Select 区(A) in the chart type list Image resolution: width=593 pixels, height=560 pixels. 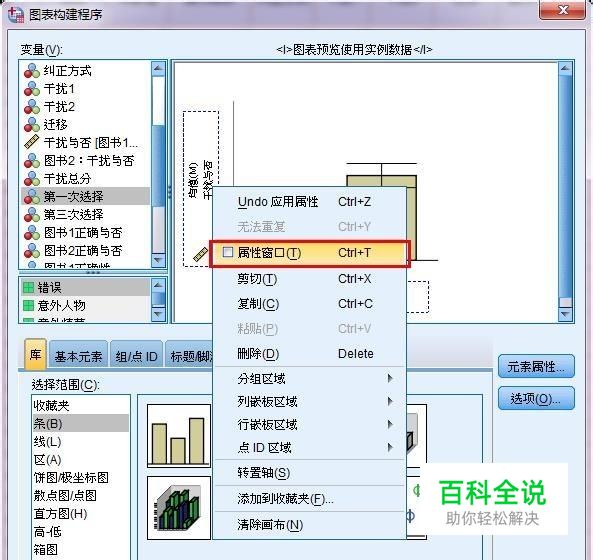[x=80, y=459]
